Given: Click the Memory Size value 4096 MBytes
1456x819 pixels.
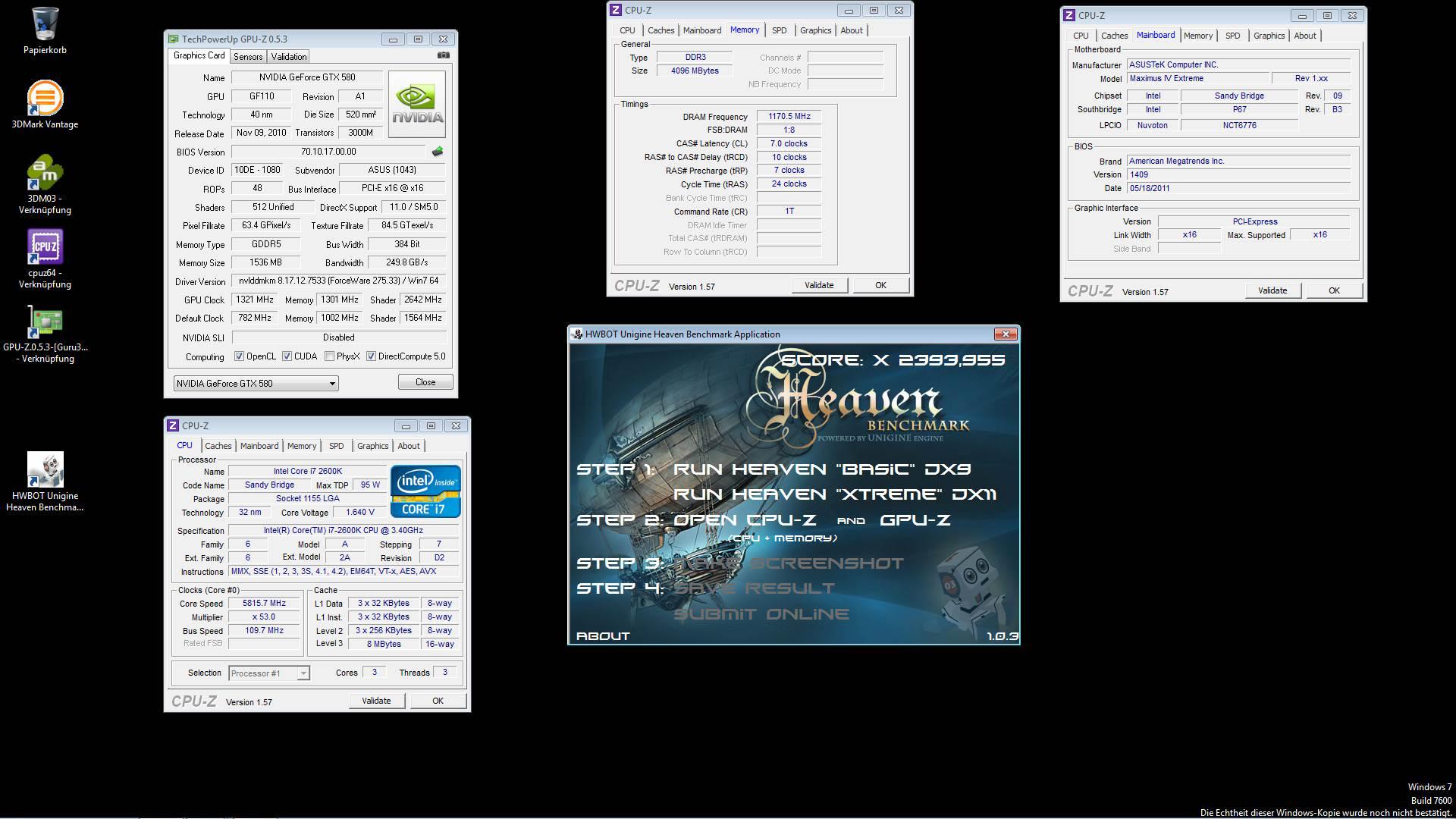Looking at the screenshot, I should click(x=695, y=71).
